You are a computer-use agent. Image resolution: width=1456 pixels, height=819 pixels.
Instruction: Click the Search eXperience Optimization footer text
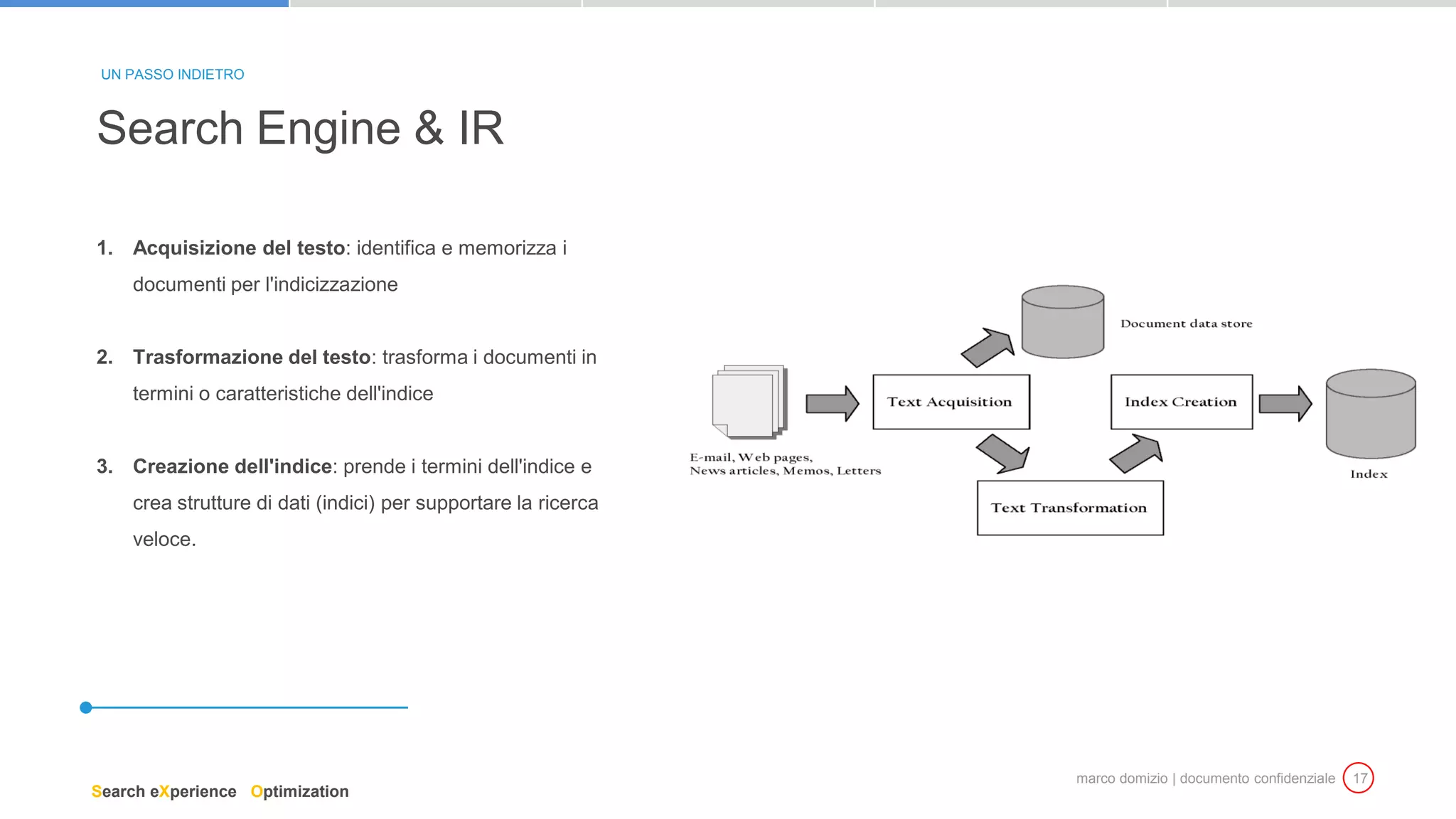[x=220, y=791]
